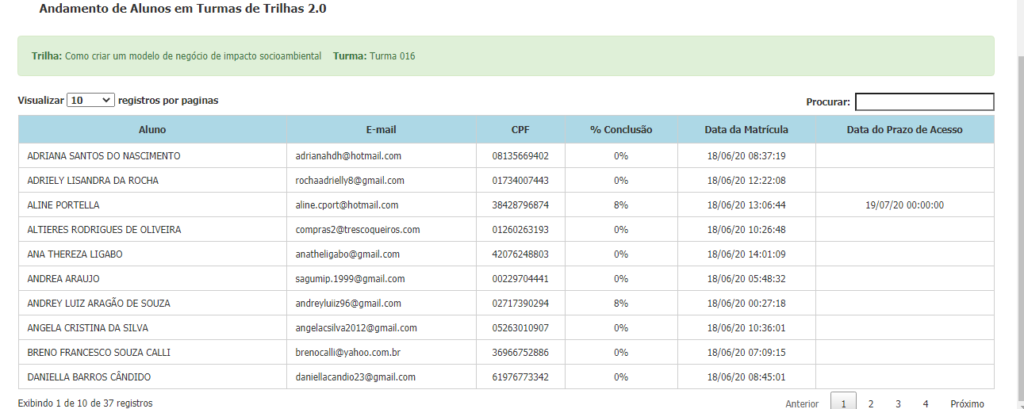Jump to pagination page 4
This screenshot has width=1024, height=409.
pyautogui.click(x=925, y=403)
